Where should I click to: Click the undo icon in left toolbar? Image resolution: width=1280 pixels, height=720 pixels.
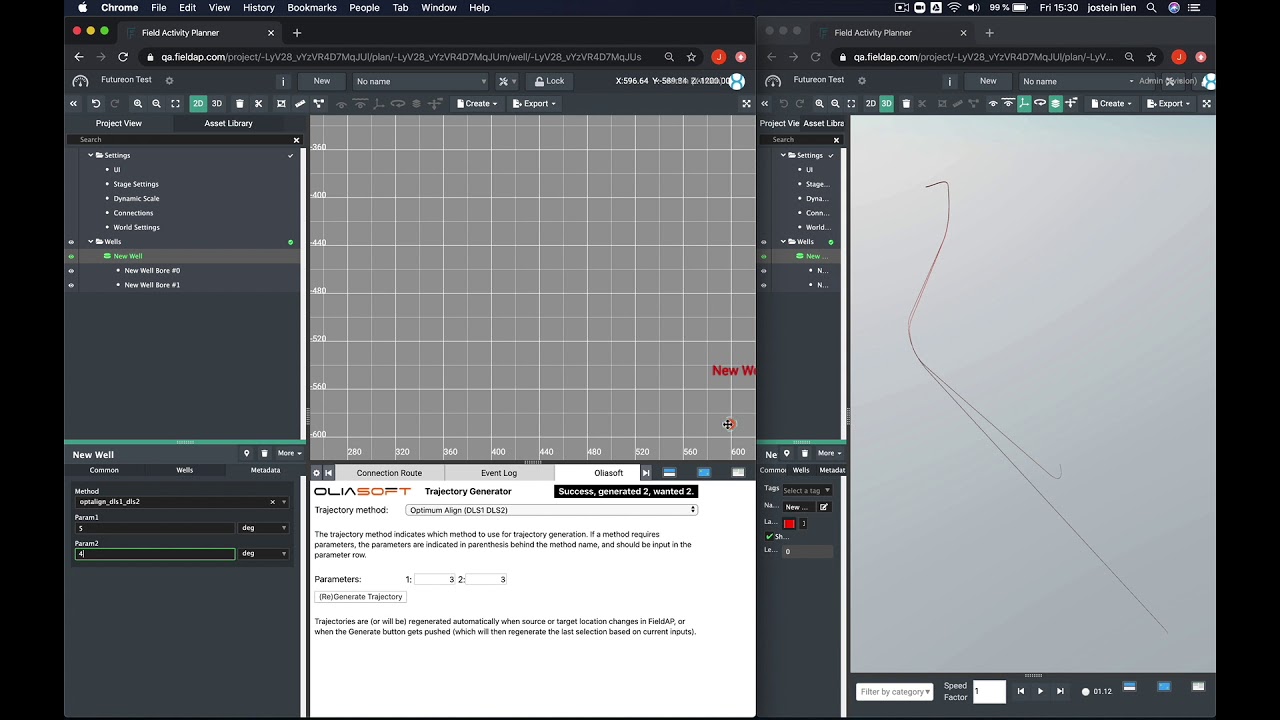click(x=96, y=103)
